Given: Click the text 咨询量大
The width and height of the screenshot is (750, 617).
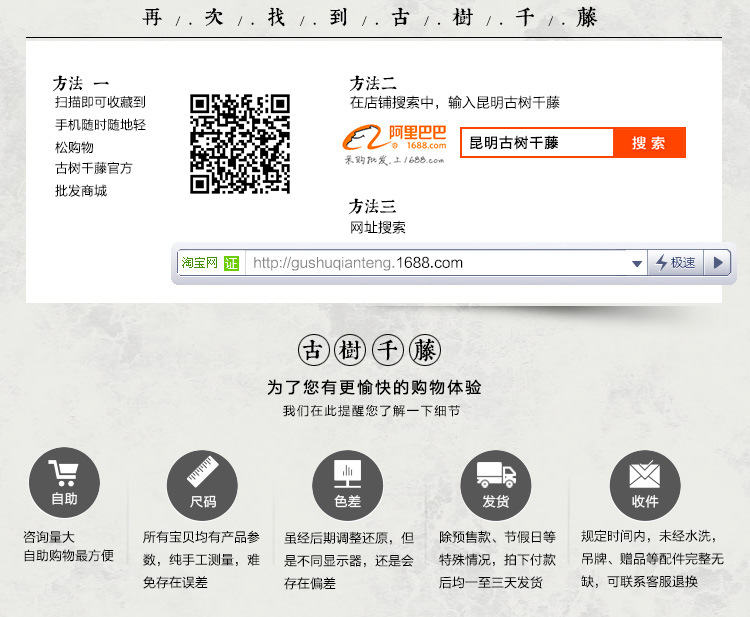Looking at the screenshot, I should coord(49,537).
